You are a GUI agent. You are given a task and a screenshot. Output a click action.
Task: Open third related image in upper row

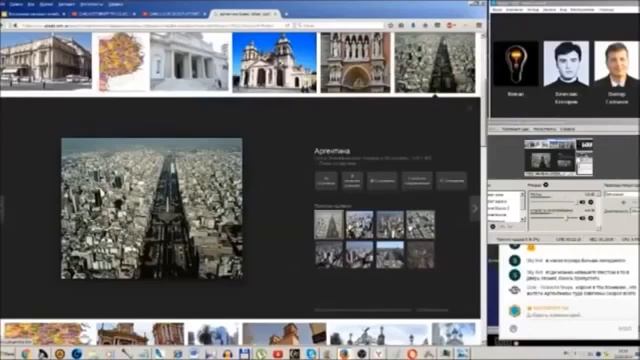tap(390, 224)
